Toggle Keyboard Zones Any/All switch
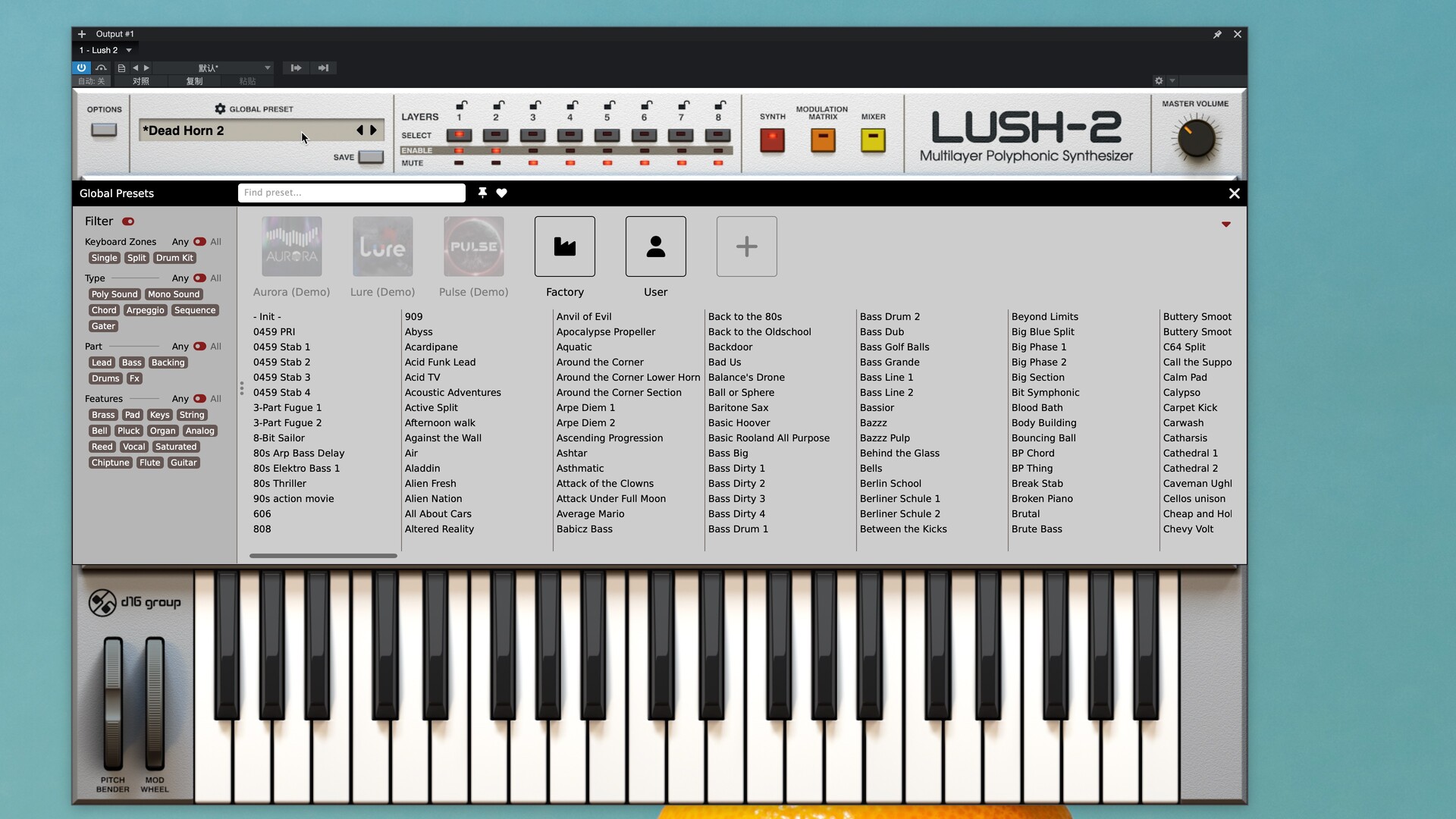Image resolution: width=1456 pixels, height=819 pixels. coord(199,242)
